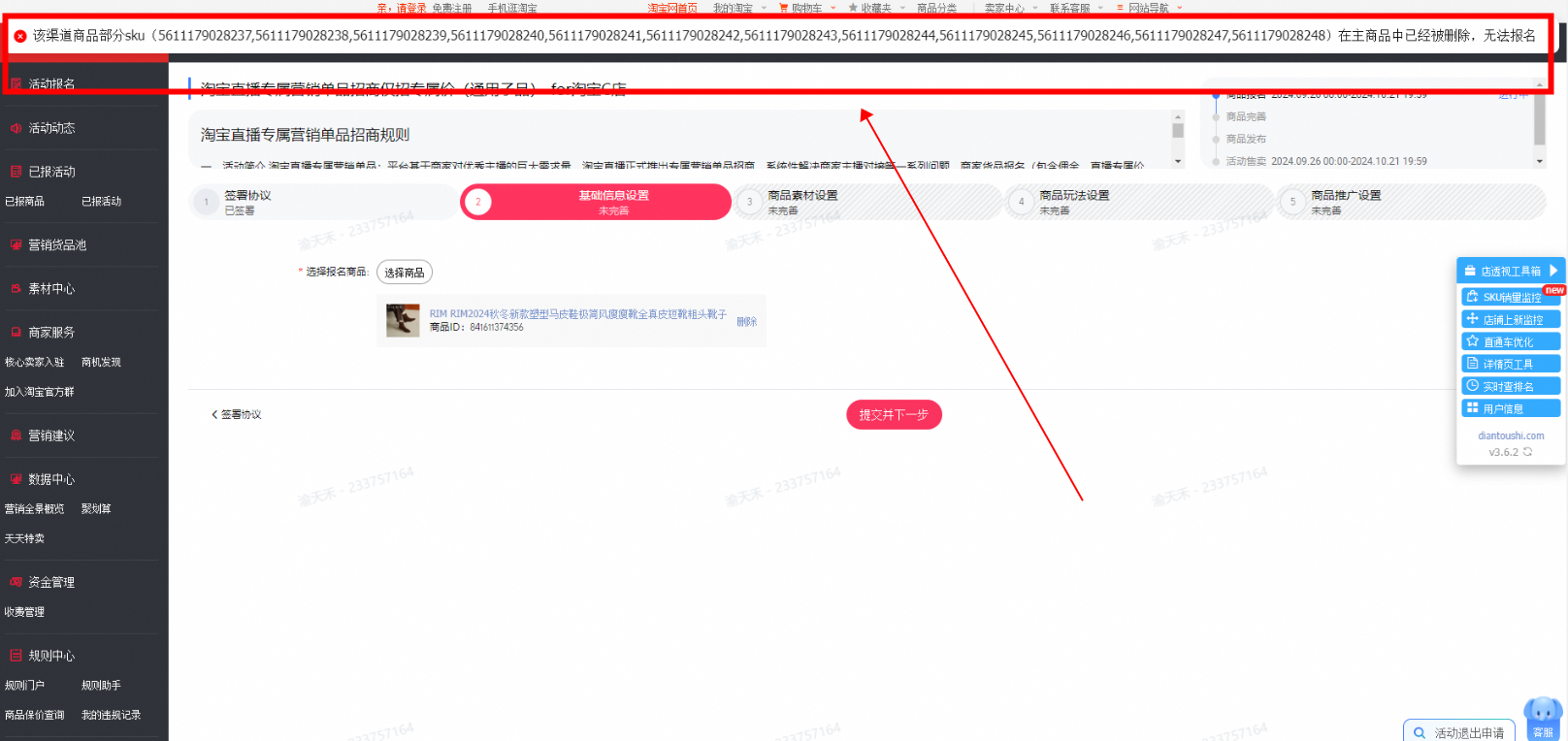Click 提交并下一步 button
This screenshot has height=741, width=1568.
click(894, 415)
